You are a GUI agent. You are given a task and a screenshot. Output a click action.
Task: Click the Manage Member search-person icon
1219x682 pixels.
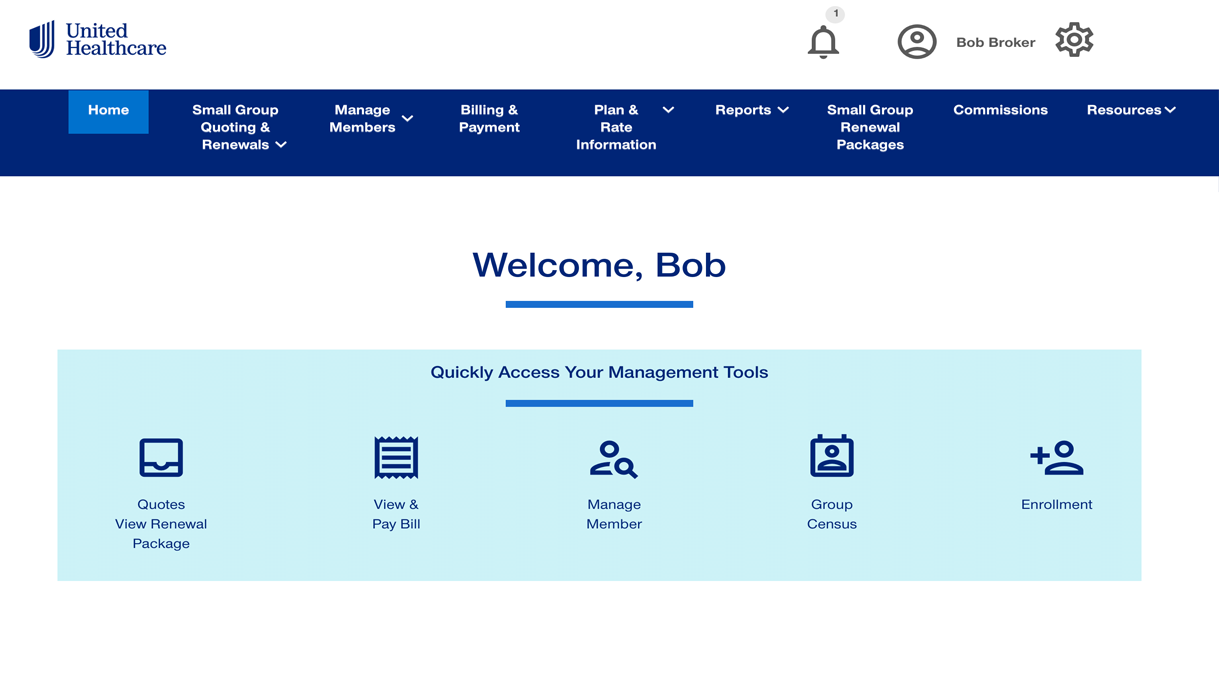click(613, 459)
